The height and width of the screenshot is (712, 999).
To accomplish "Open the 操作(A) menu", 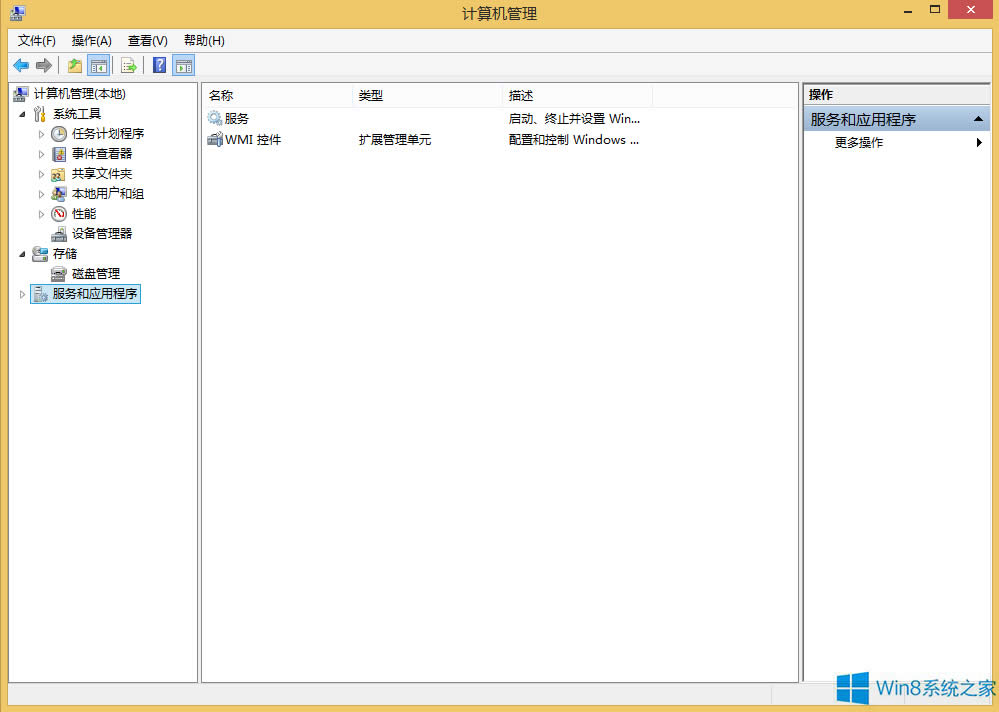I will 91,41.
